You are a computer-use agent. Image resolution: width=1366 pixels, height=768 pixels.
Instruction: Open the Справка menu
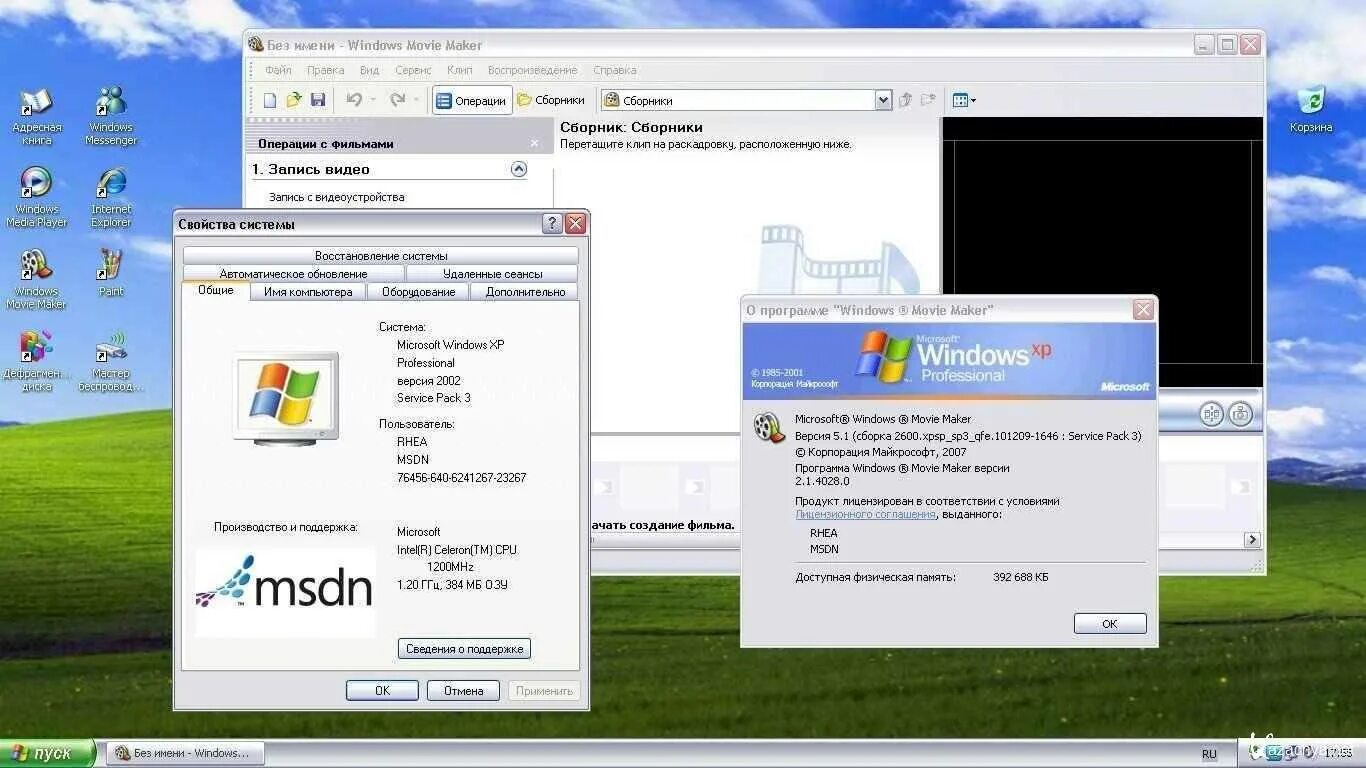pyautogui.click(x=614, y=70)
